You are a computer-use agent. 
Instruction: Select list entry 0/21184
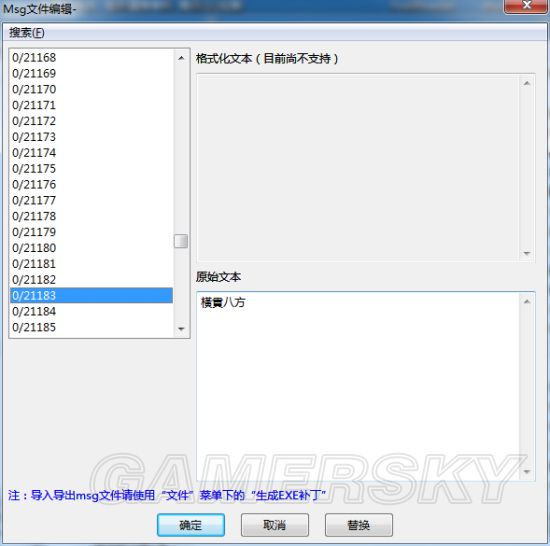pos(91,311)
